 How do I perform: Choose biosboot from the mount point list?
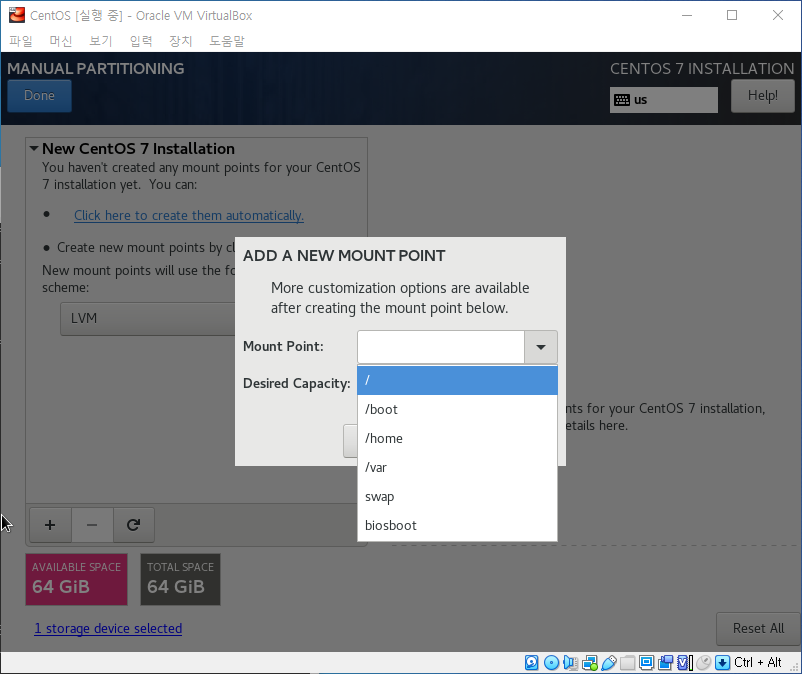point(457,526)
